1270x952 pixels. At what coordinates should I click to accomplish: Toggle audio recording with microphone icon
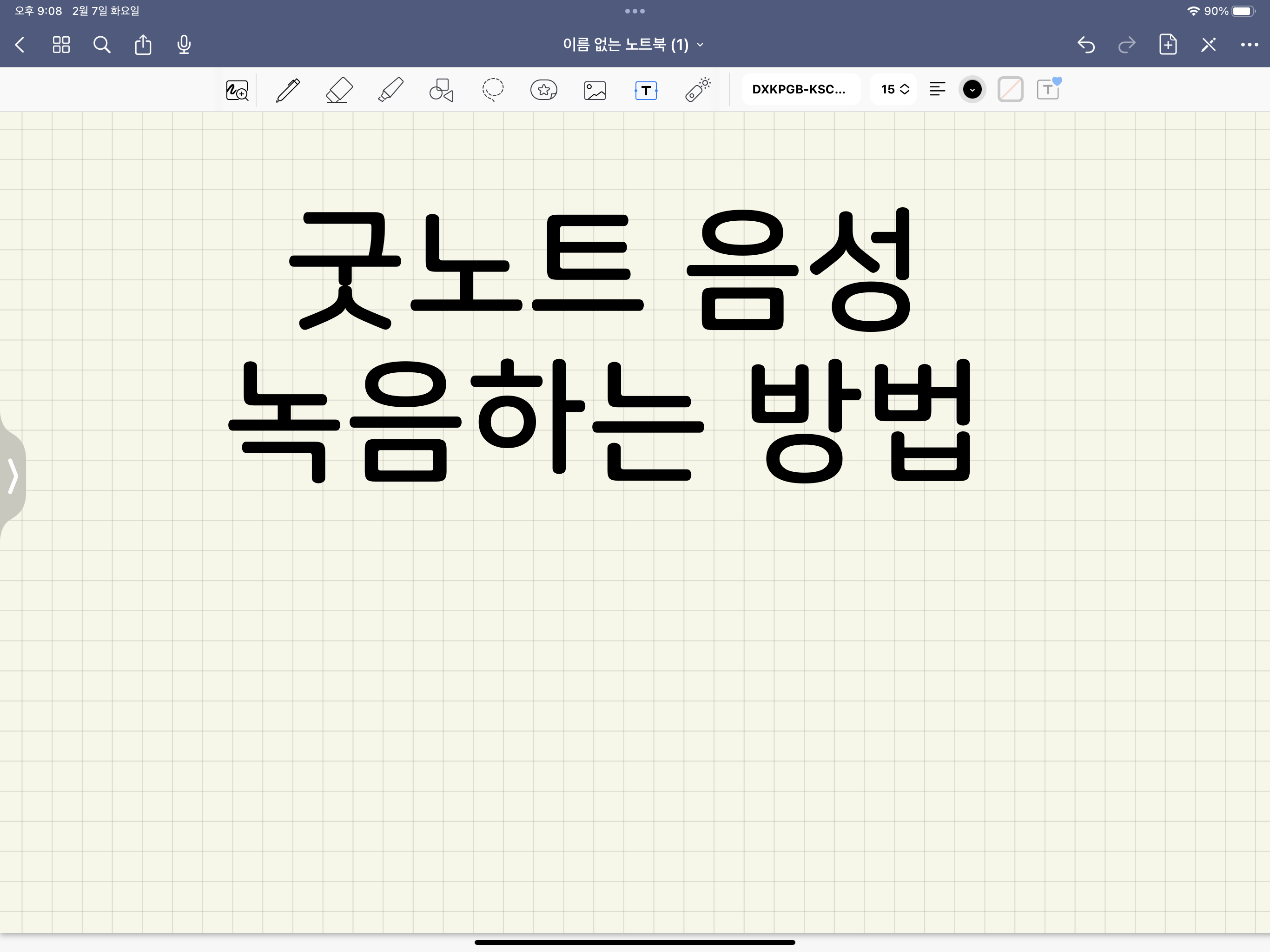pos(184,45)
